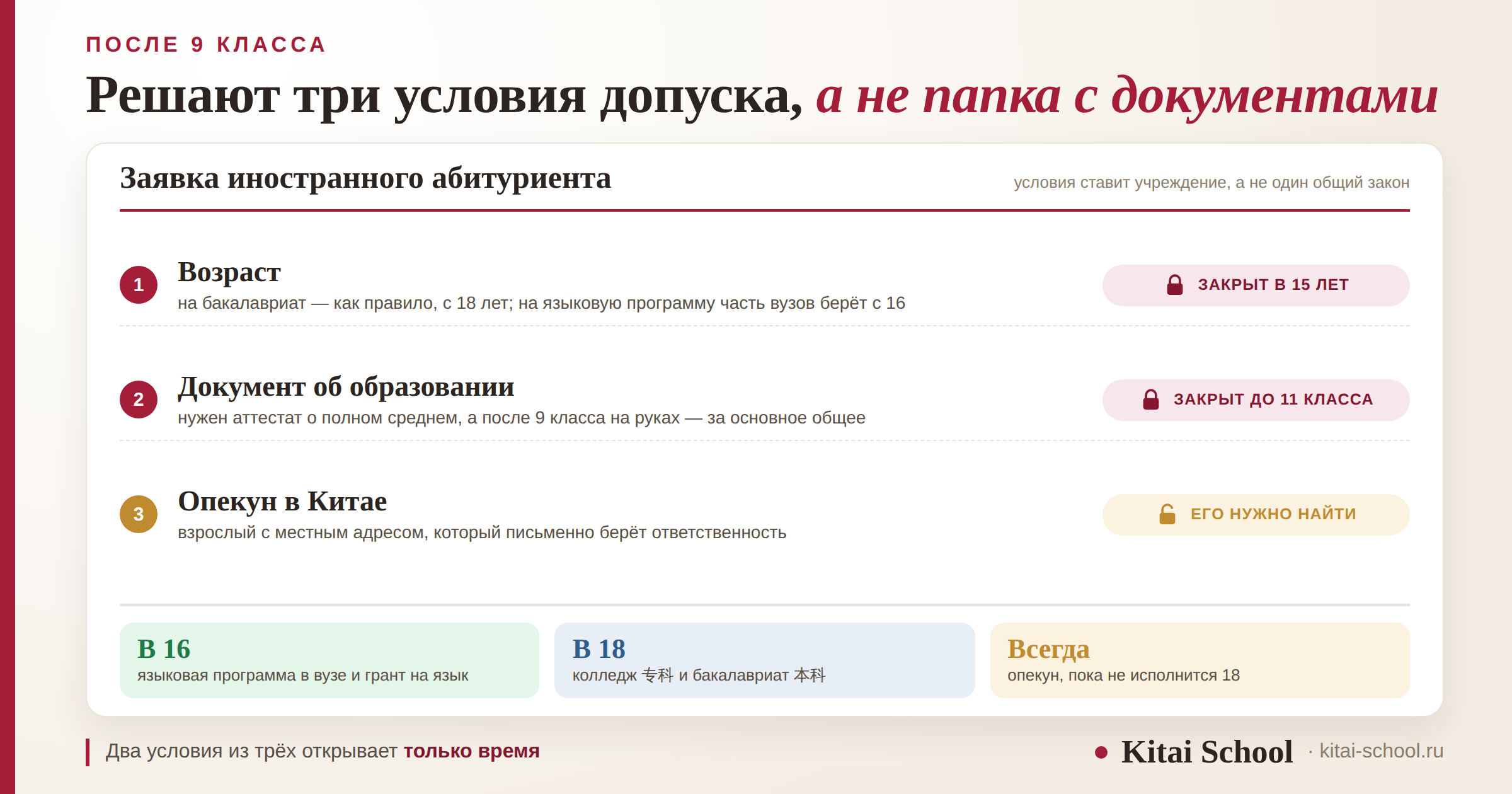Viewport: 1512px width, 794px height.
Task: Click the line «нужен аттестат о полном среднем…»
Action: click(x=521, y=418)
